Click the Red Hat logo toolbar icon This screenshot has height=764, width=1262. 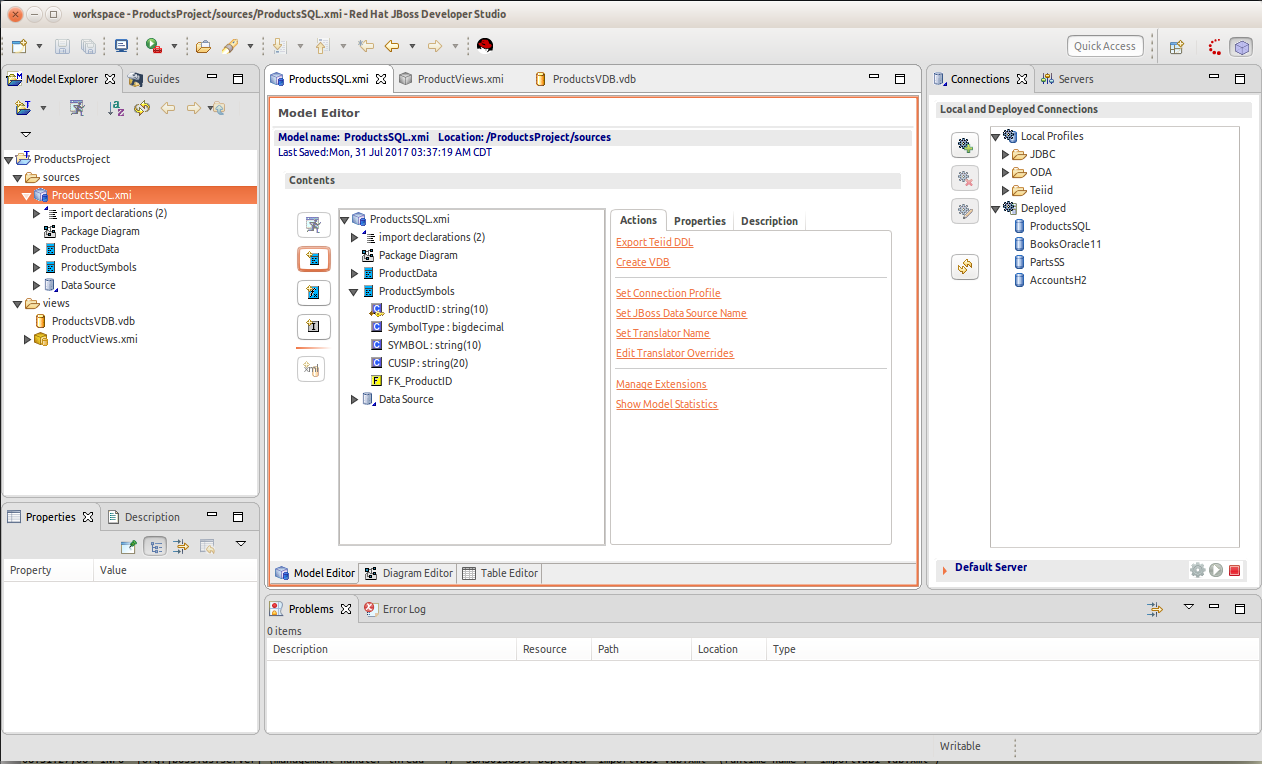(x=485, y=46)
